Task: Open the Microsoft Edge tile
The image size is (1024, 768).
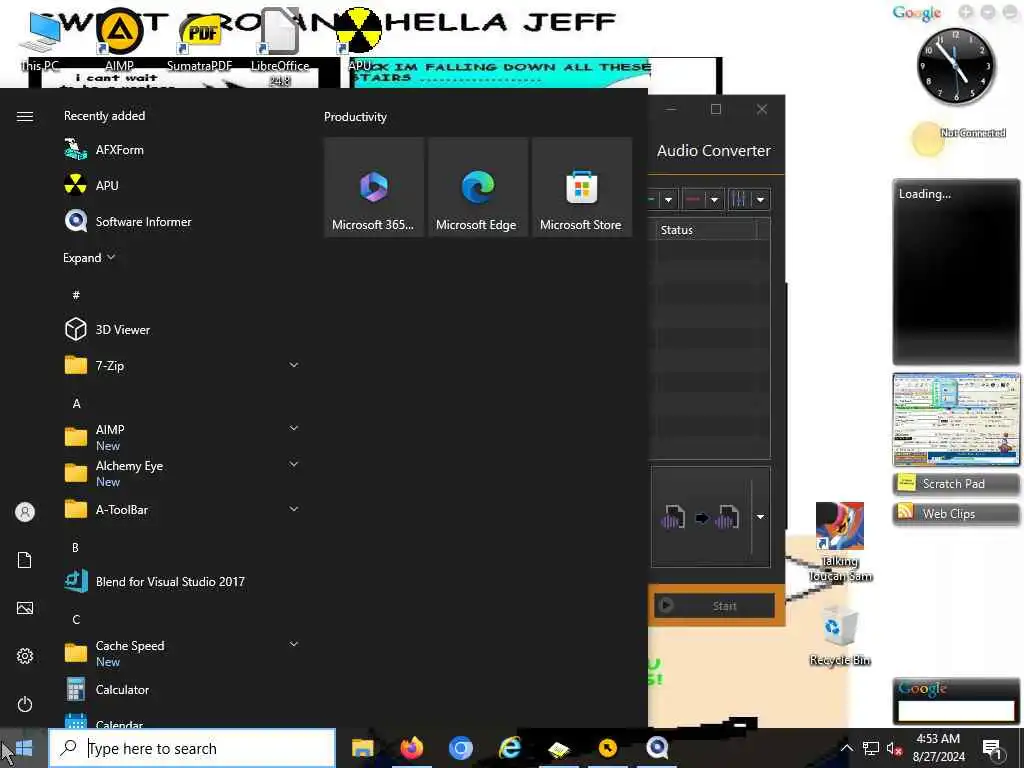Action: (477, 187)
